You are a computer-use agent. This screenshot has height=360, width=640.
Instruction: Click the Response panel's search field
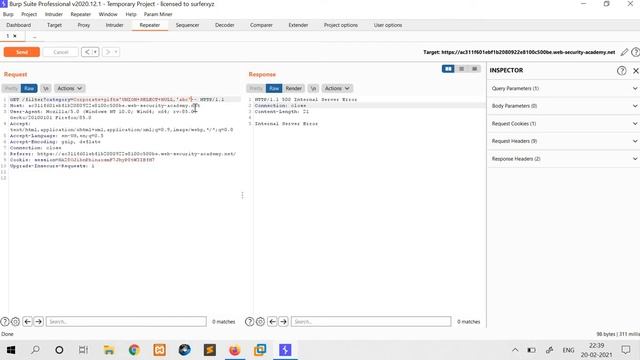(371, 322)
